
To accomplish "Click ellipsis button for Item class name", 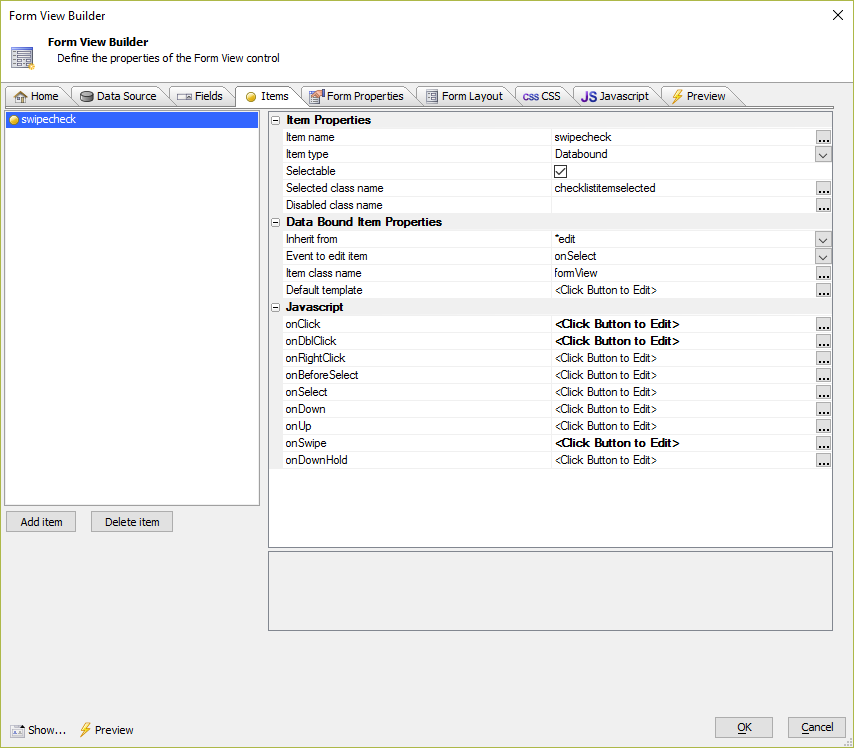I will click(x=823, y=273).
